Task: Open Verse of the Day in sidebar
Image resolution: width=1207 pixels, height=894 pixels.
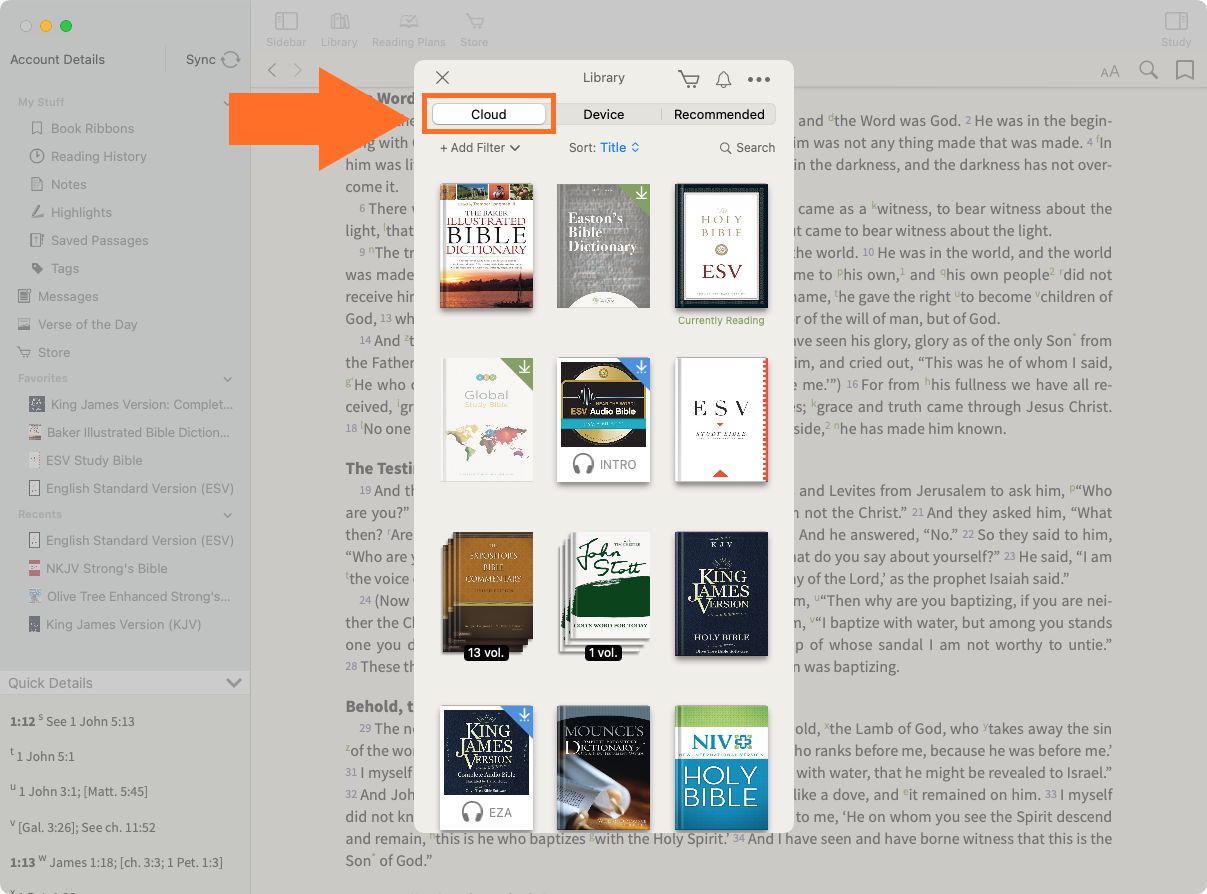Action: [77, 324]
